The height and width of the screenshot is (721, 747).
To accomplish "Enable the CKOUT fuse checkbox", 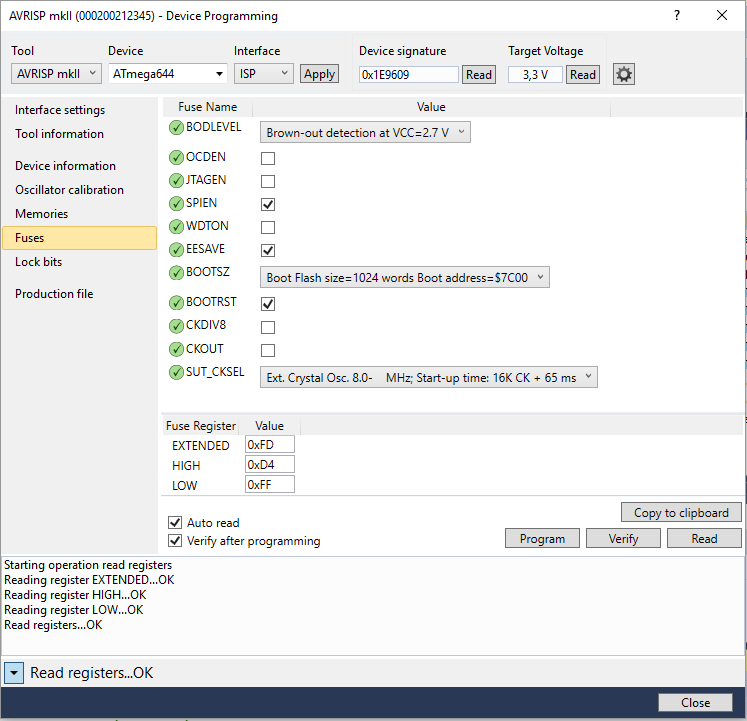I will [x=268, y=350].
